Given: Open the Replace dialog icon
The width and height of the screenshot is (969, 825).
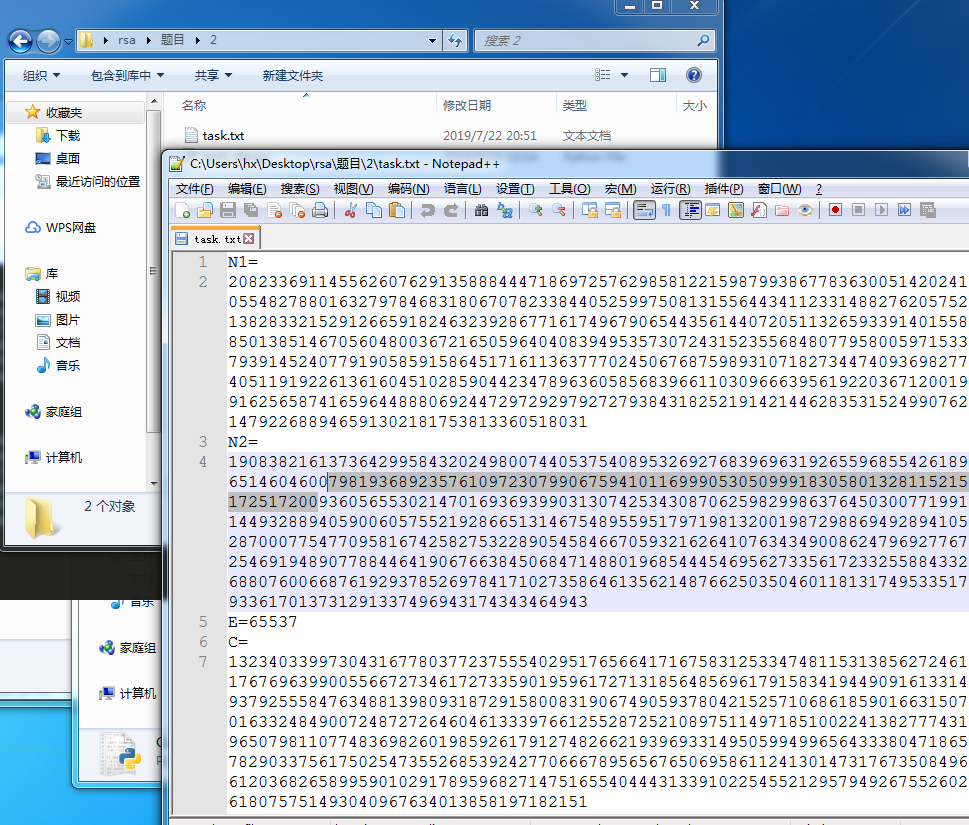Looking at the screenshot, I should pyautogui.click(x=505, y=211).
